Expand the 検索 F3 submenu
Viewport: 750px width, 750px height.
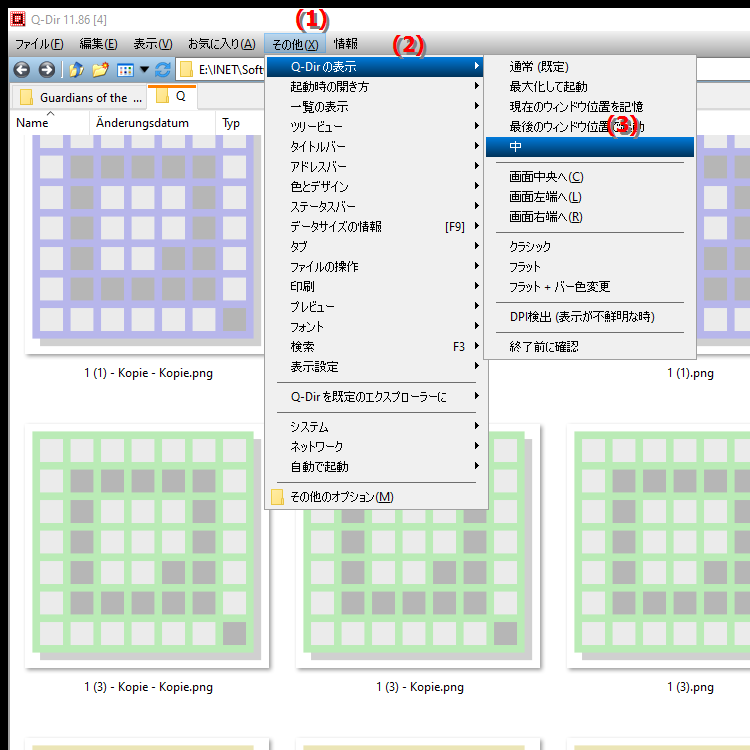point(375,347)
